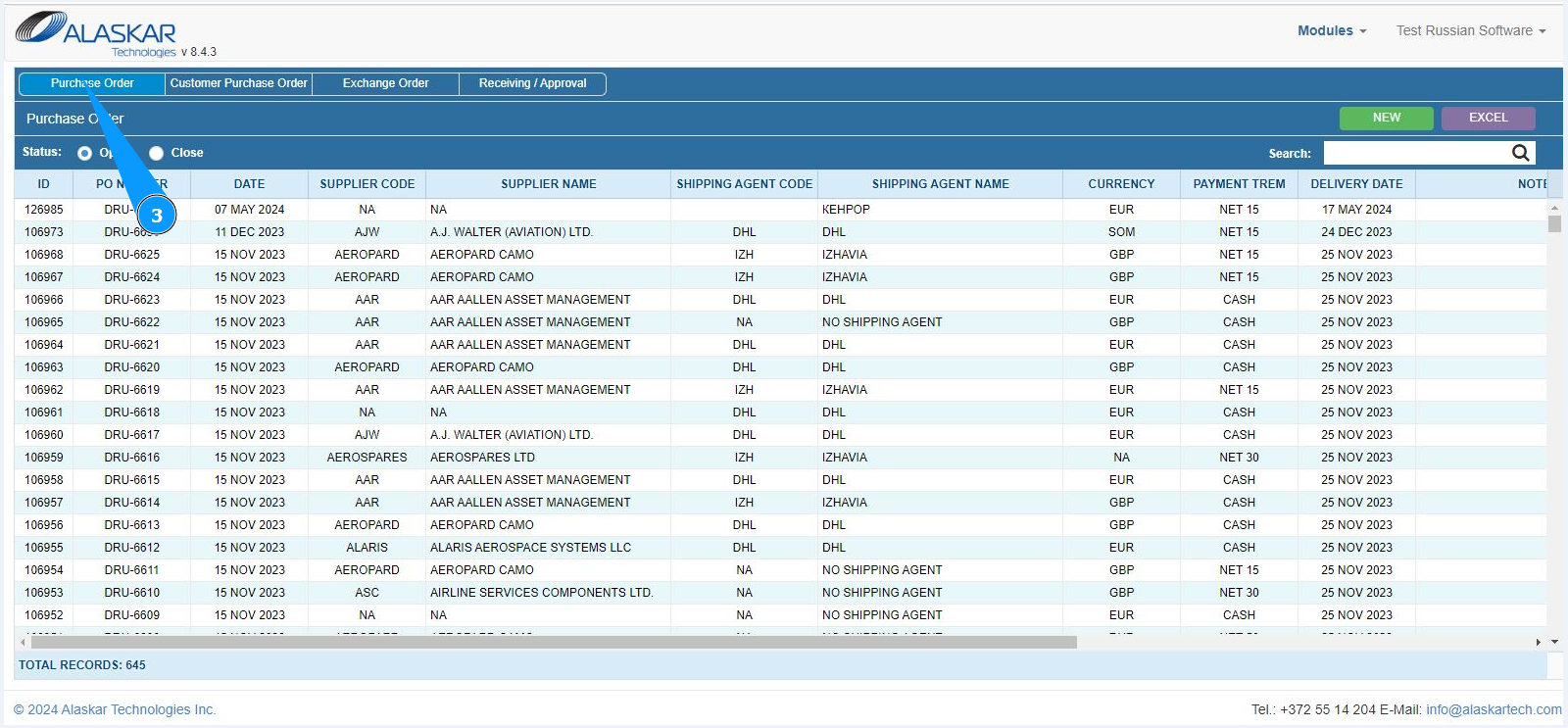
Task: Click the 17 MAY 2024 delivery date
Action: pyautogui.click(x=1356, y=210)
